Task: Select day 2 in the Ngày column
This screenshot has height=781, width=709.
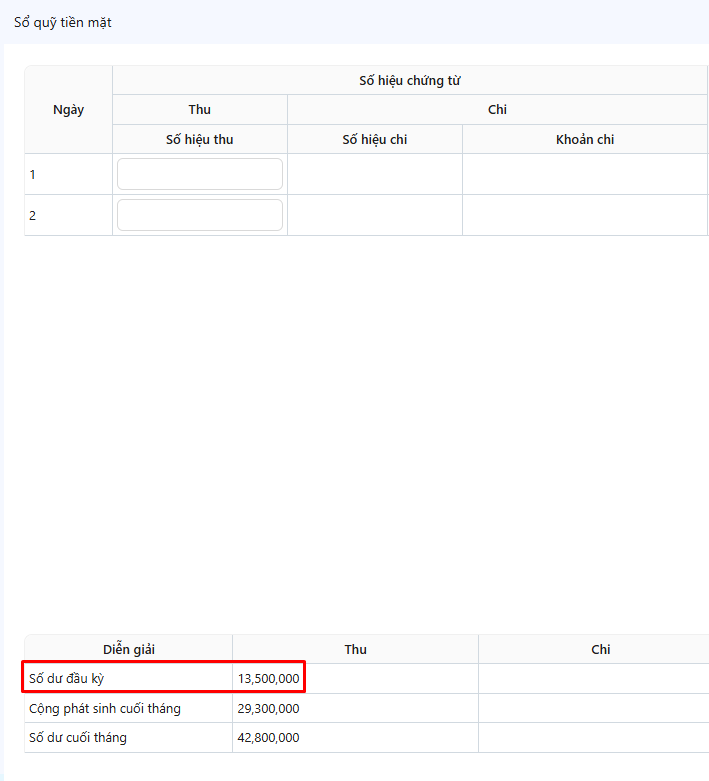Action: (x=33, y=216)
